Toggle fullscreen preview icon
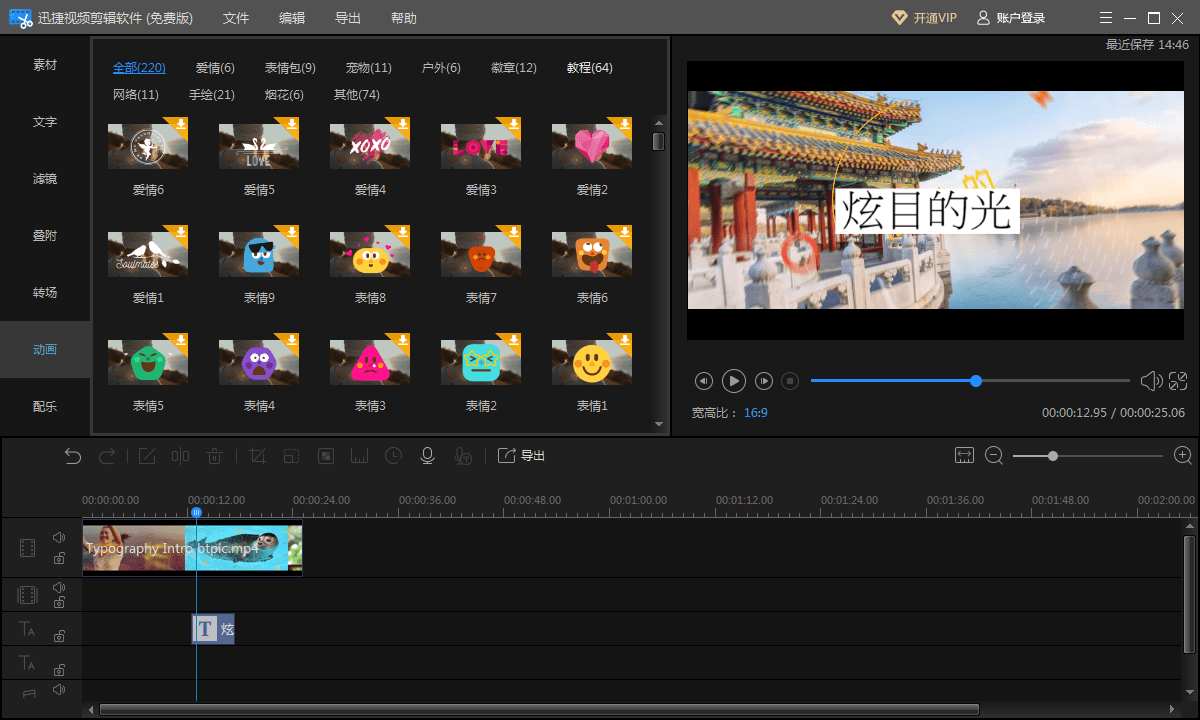 coord(1178,380)
